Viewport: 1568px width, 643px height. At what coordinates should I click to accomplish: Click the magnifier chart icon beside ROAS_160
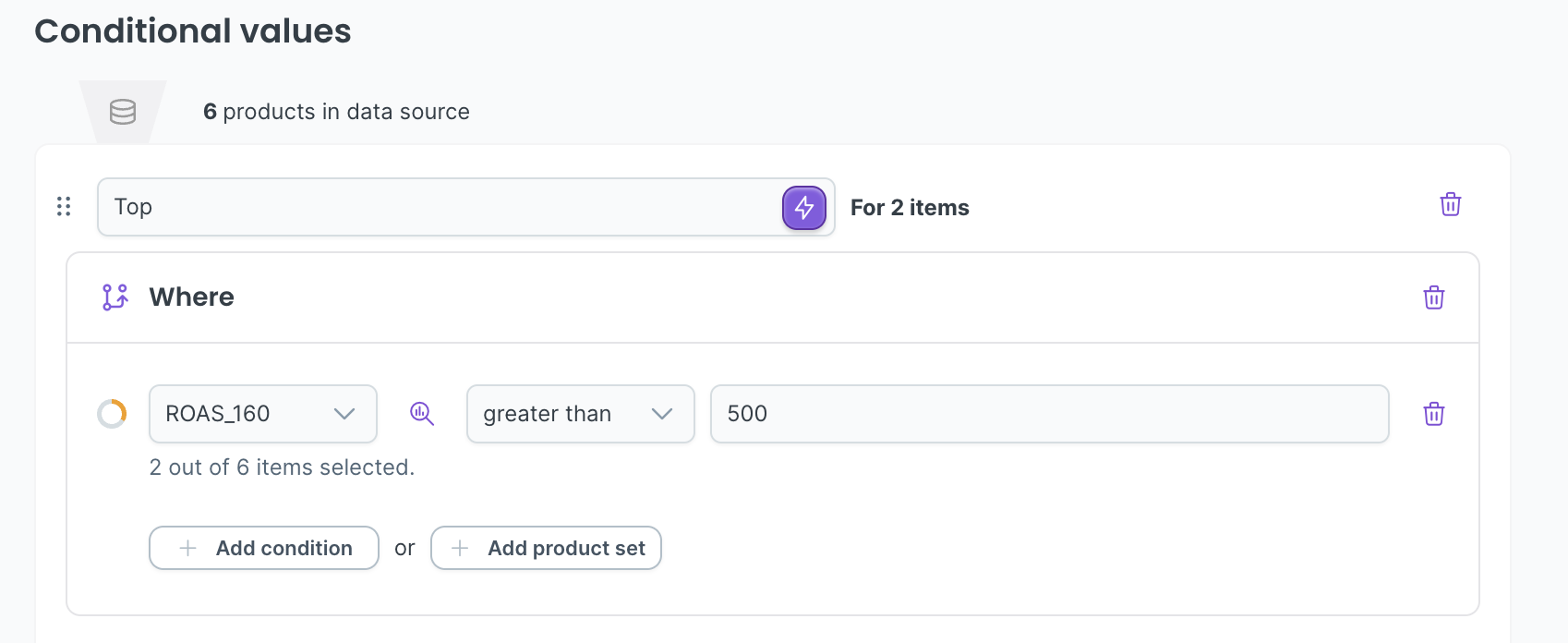coord(422,413)
